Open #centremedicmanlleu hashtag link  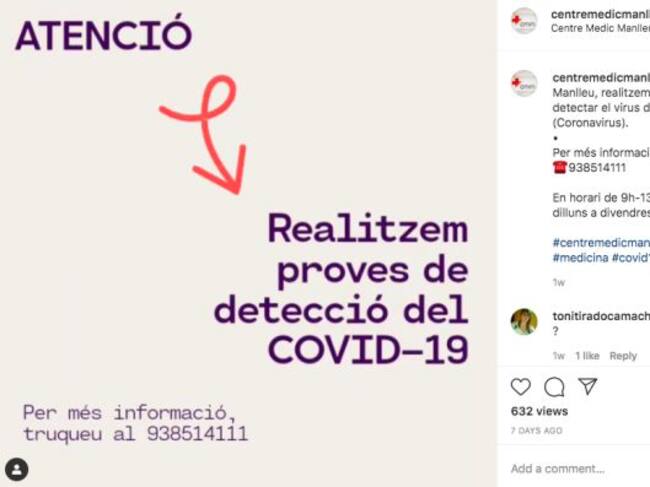[x=601, y=242]
